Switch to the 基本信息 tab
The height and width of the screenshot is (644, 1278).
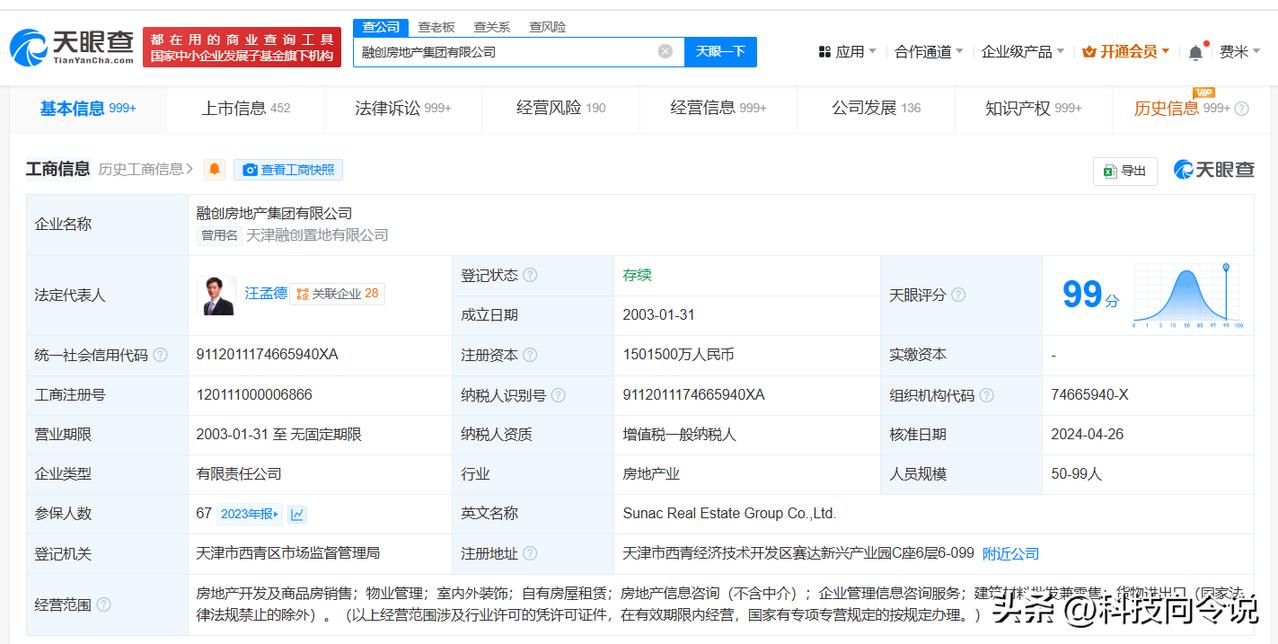click(x=88, y=108)
